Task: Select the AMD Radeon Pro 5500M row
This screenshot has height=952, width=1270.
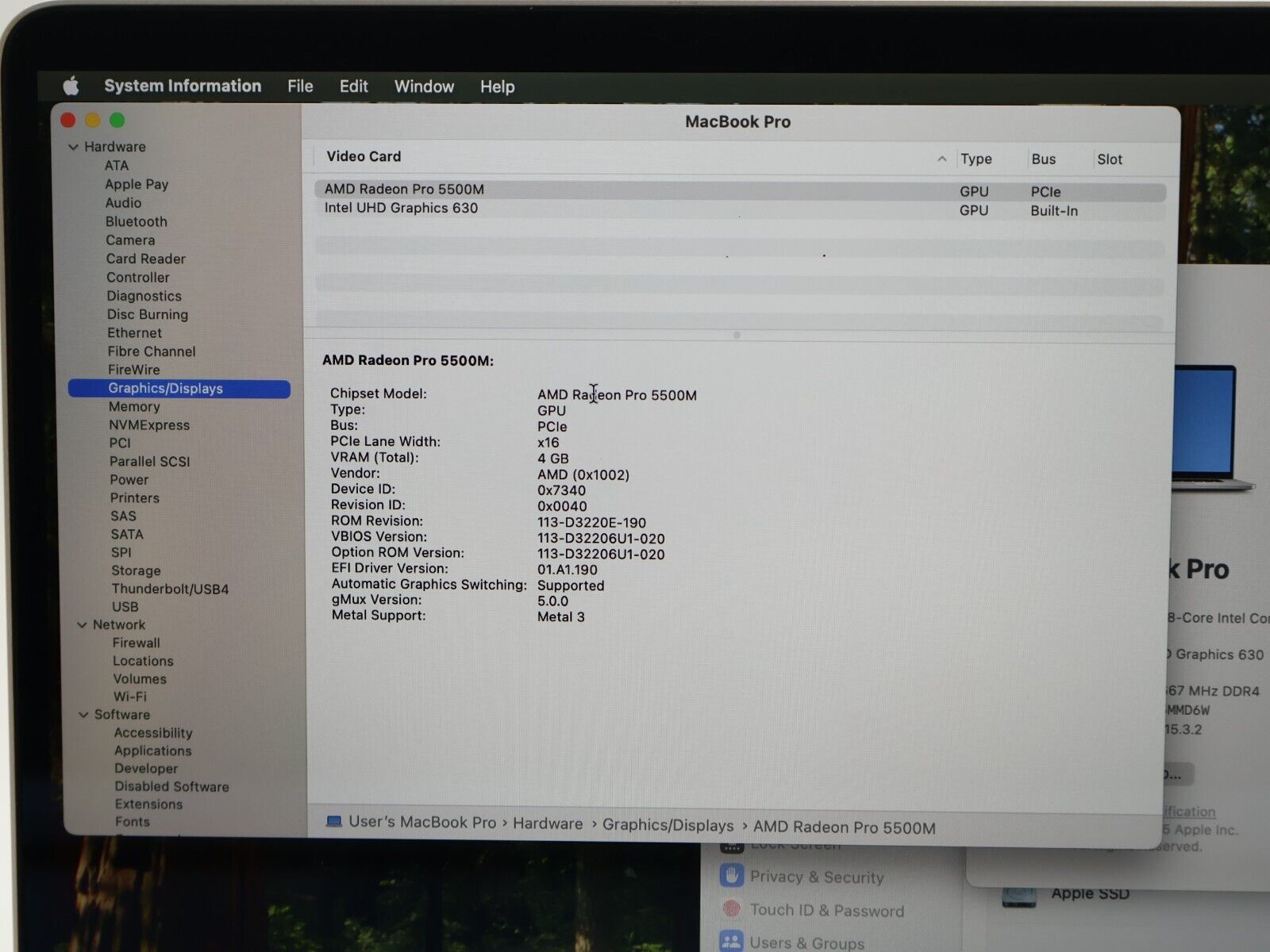Action: tap(740, 190)
